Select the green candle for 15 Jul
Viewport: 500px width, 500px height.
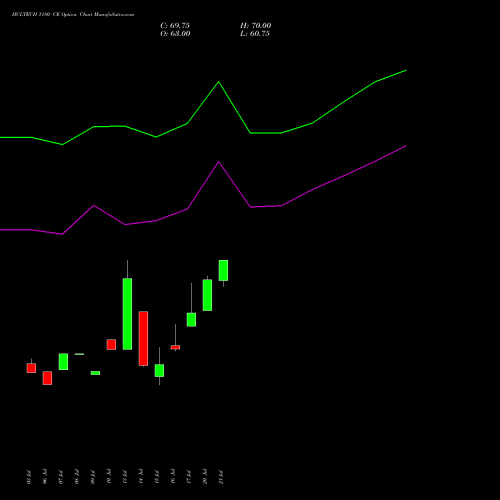click(159, 370)
